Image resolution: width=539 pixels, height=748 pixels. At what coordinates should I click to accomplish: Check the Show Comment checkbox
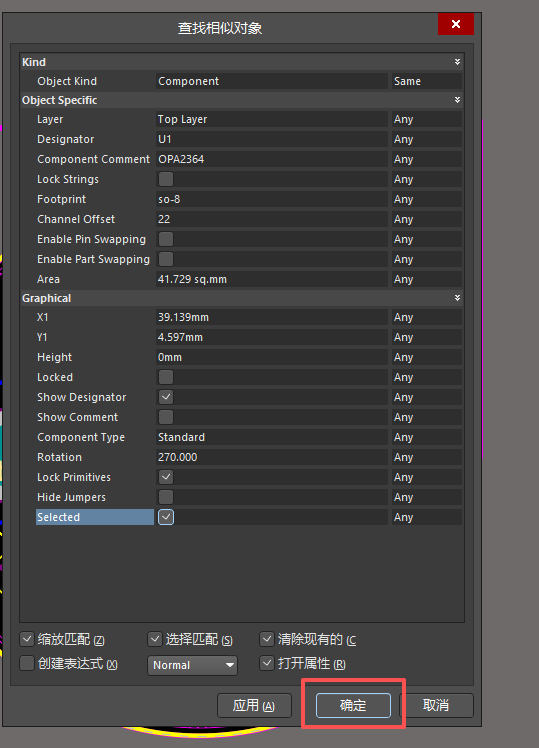point(166,417)
